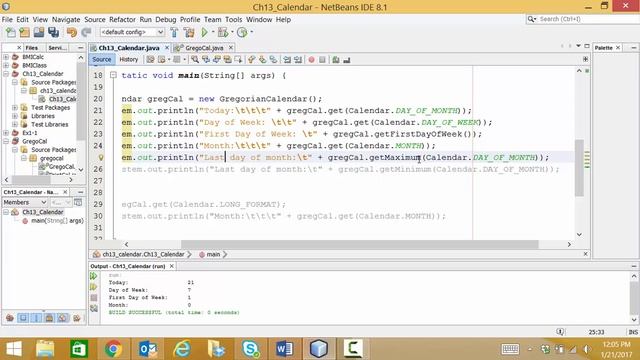Click the Redo arrow icon

[x=86, y=32]
